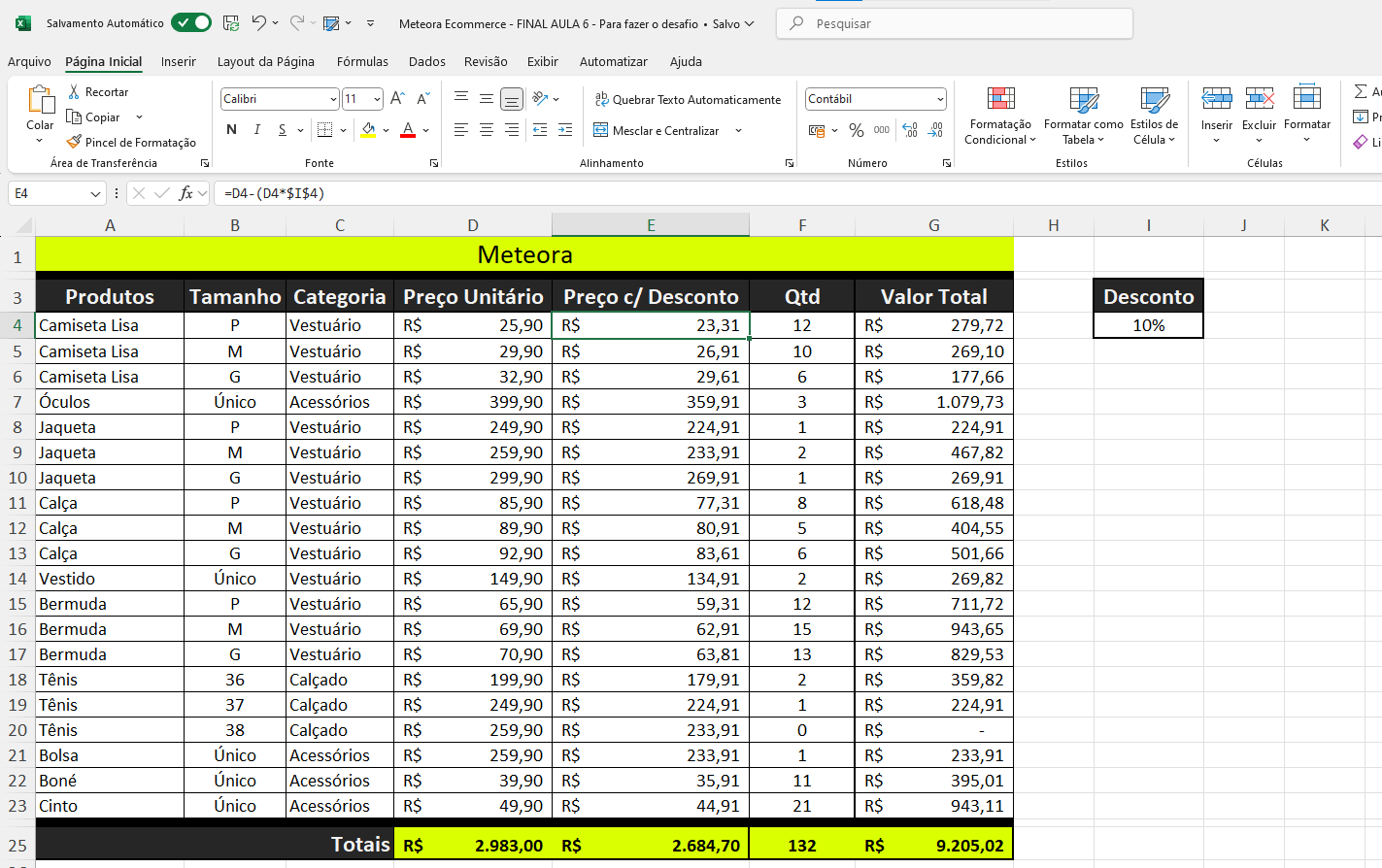The width and height of the screenshot is (1382, 868).
Task: Apply cell borders with the borders icon
Action: click(325, 130)
